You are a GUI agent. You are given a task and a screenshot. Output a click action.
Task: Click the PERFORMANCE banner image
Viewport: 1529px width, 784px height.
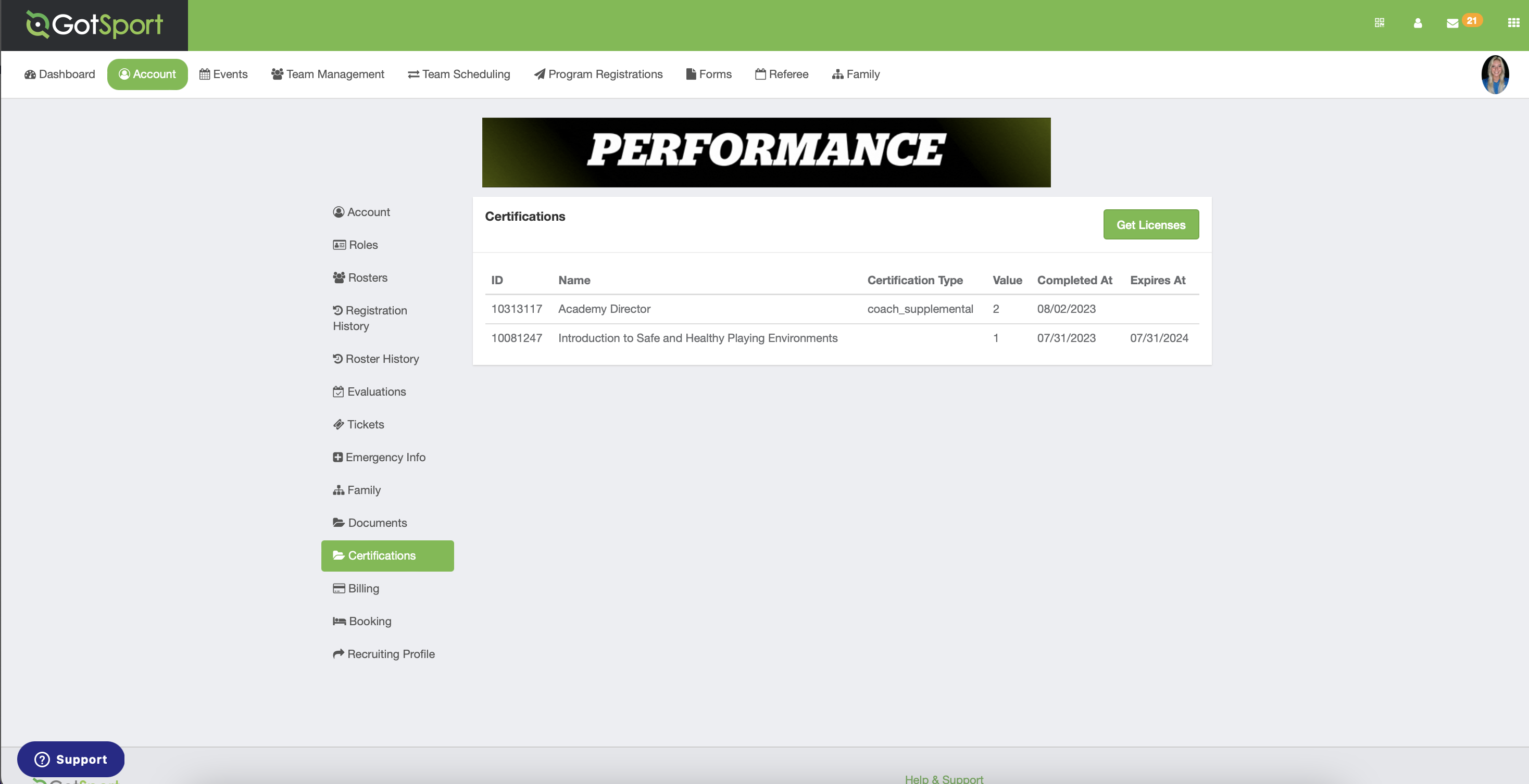(766, 153)
